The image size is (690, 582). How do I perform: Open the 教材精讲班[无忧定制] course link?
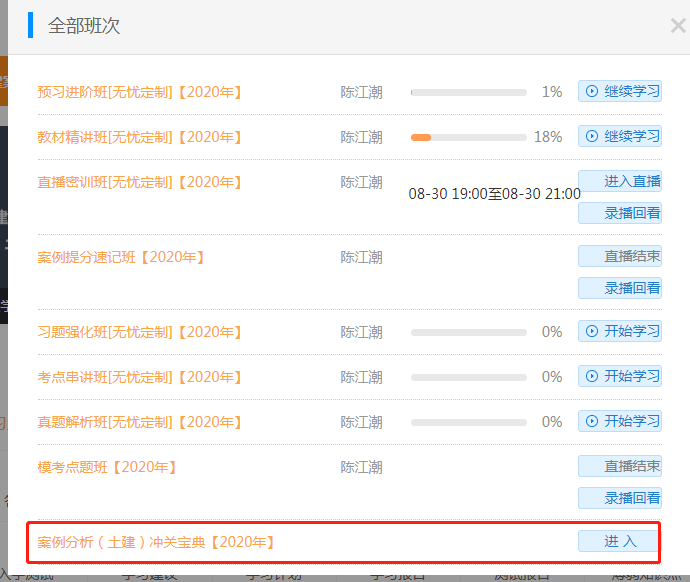[140, 137]
